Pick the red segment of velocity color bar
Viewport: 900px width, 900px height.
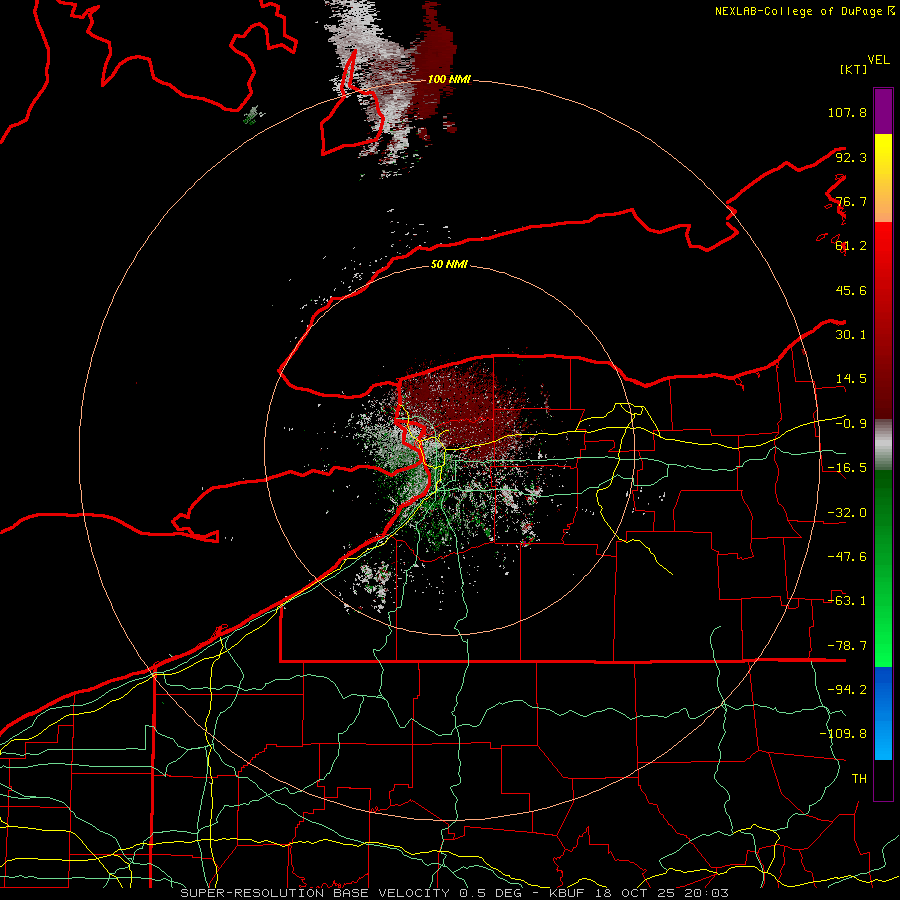point(883,320)
